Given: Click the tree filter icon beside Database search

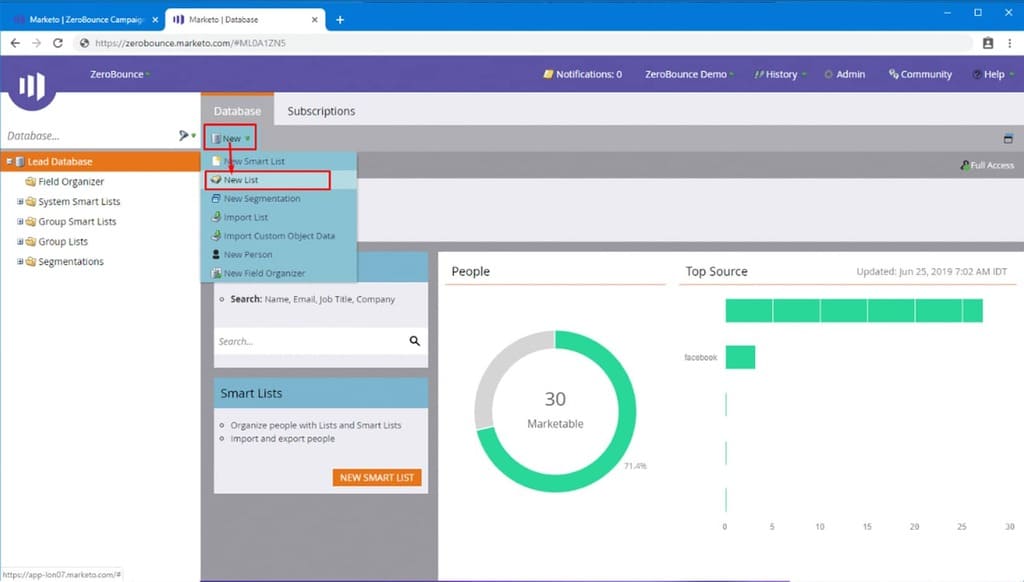Looking at the screenshot, I should 184,135.
